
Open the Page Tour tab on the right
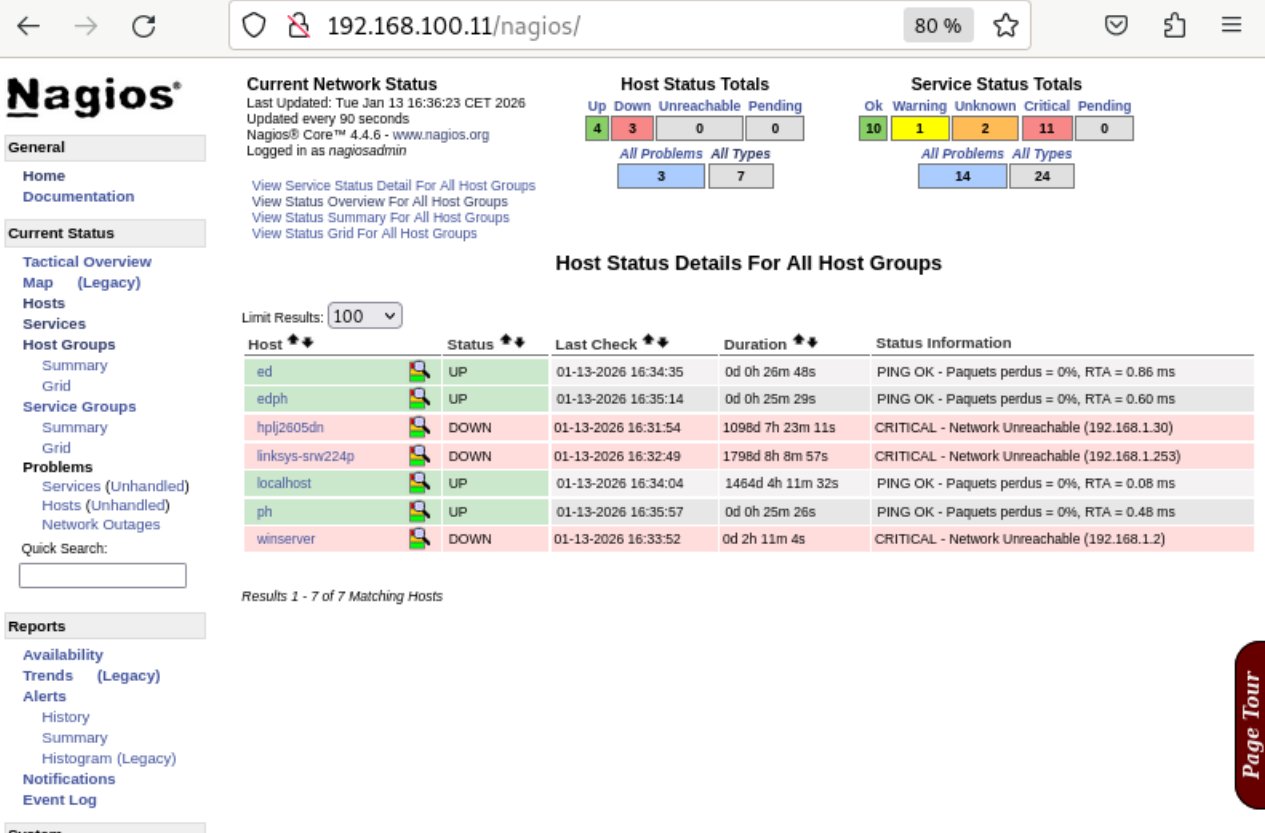[1254, 716]
